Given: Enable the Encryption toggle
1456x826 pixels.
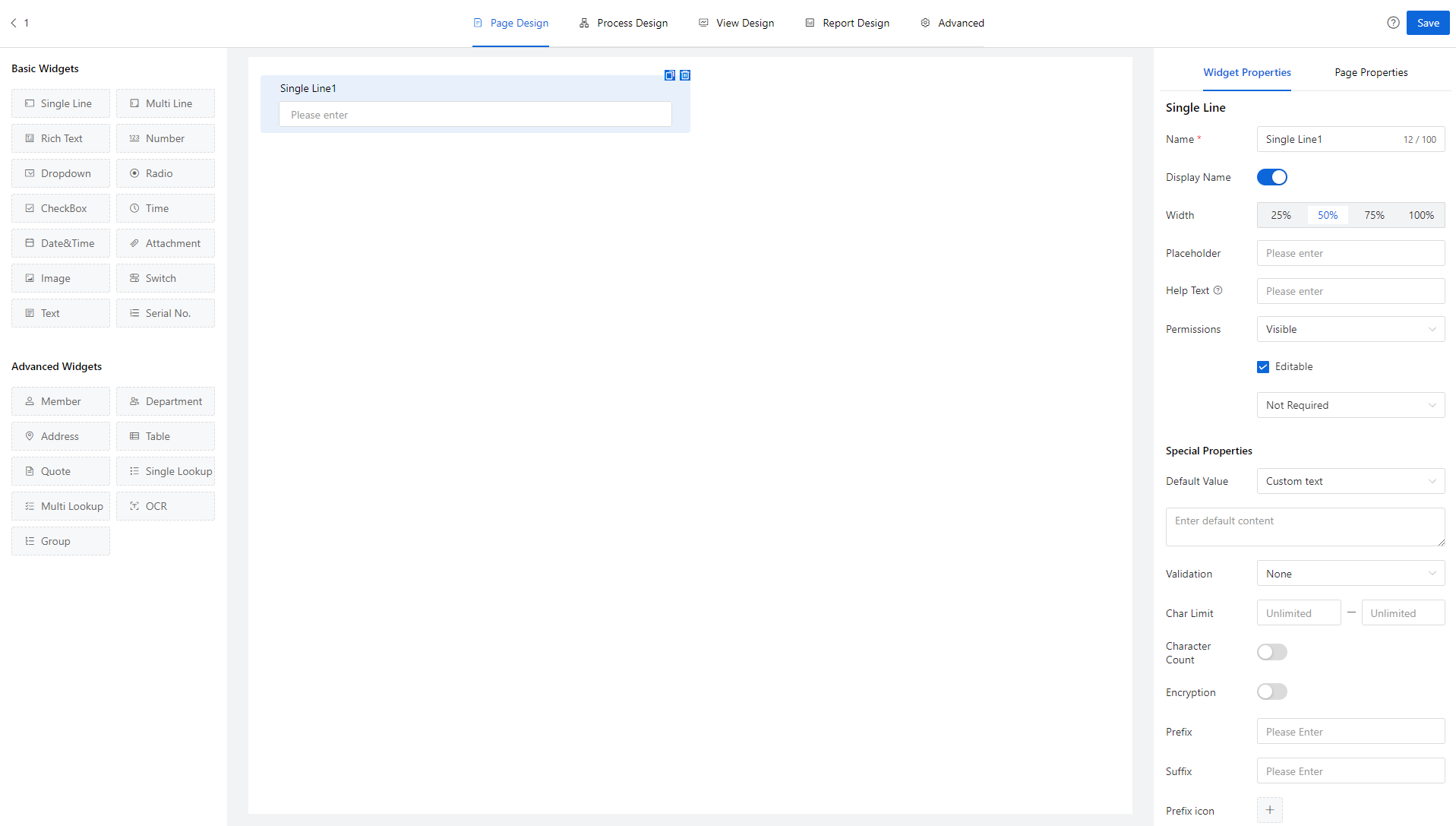Looking at the screenshot, I should (x=1272, y=691).
